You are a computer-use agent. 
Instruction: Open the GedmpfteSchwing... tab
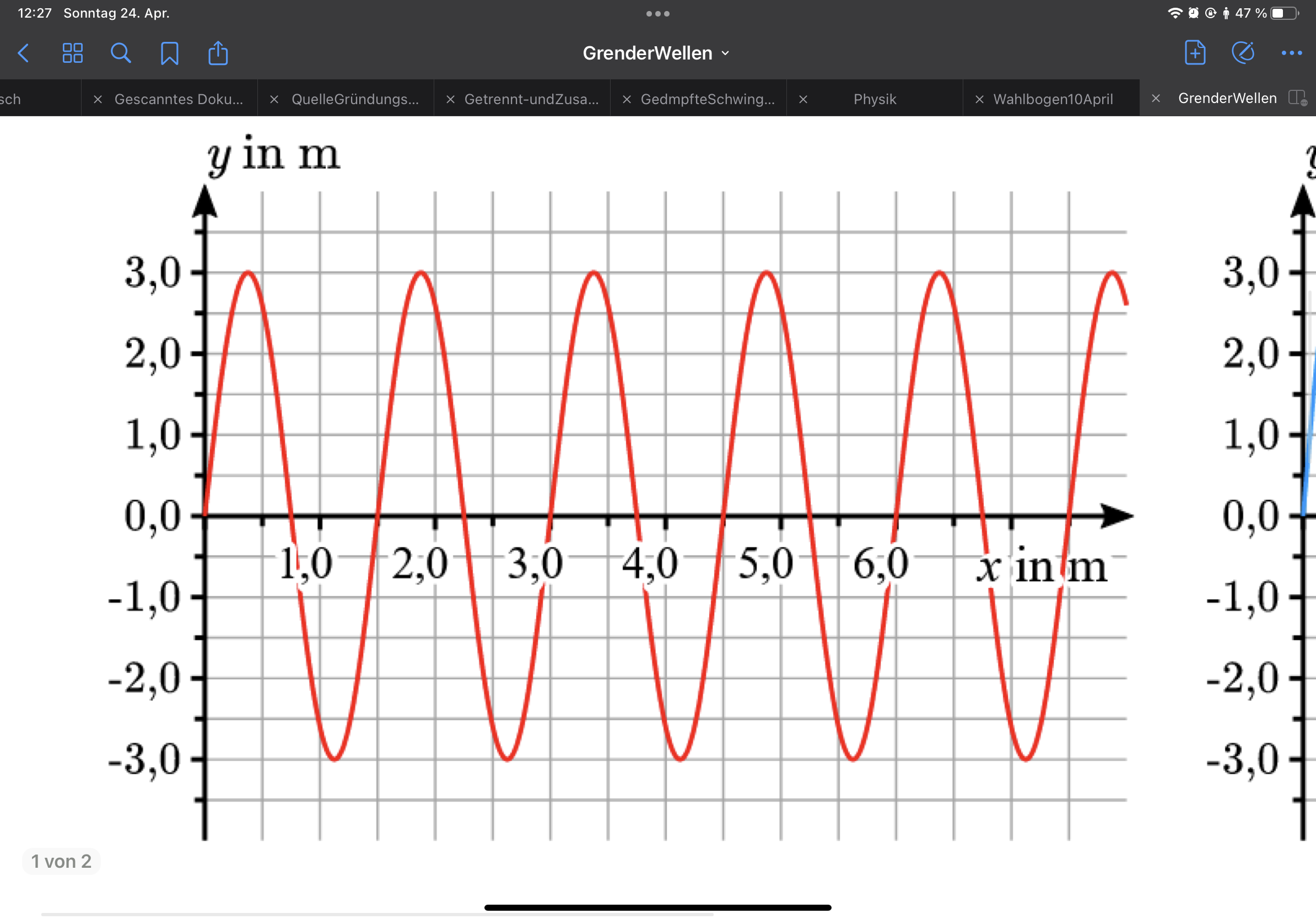(x=706, y=99)
